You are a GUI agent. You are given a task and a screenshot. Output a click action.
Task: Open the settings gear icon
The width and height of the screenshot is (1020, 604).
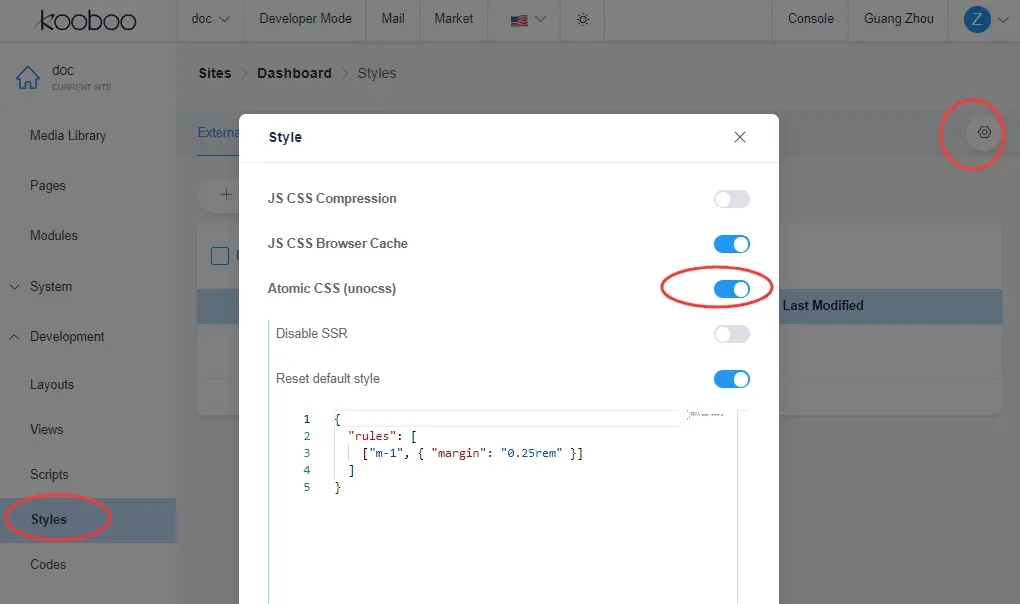point(984,132)
